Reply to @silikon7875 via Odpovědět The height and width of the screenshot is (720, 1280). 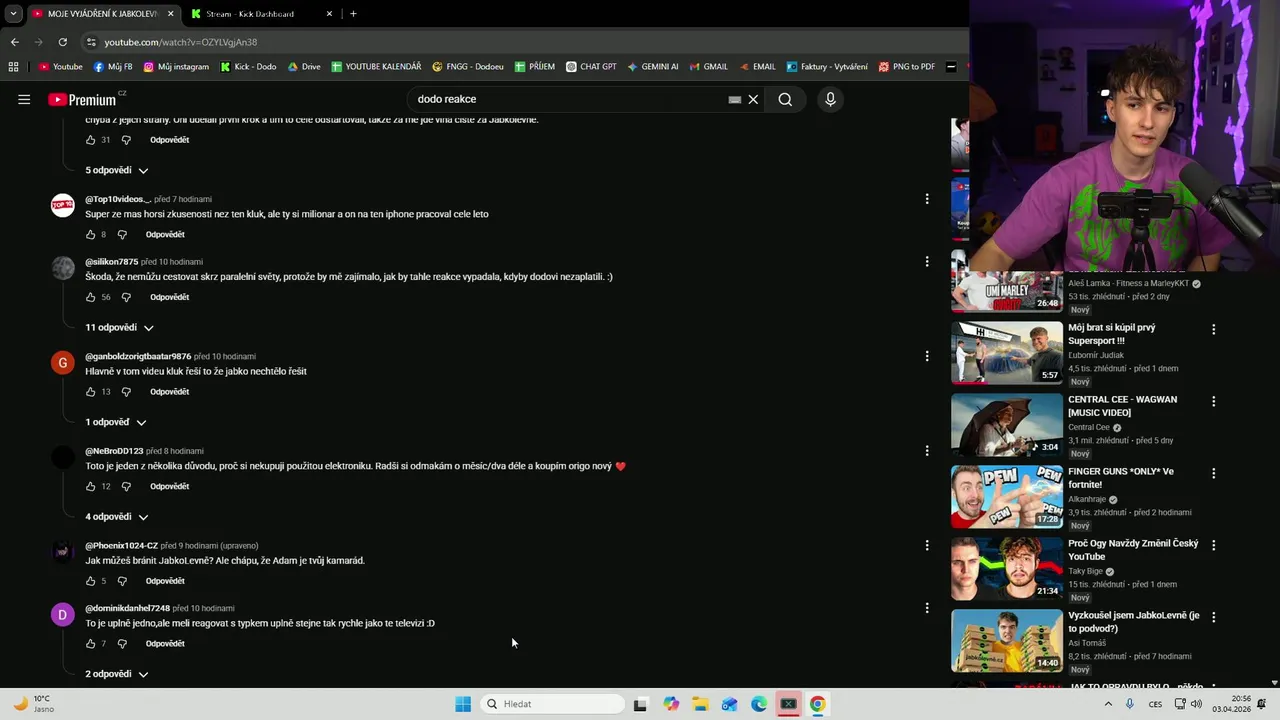pos(169,297)
